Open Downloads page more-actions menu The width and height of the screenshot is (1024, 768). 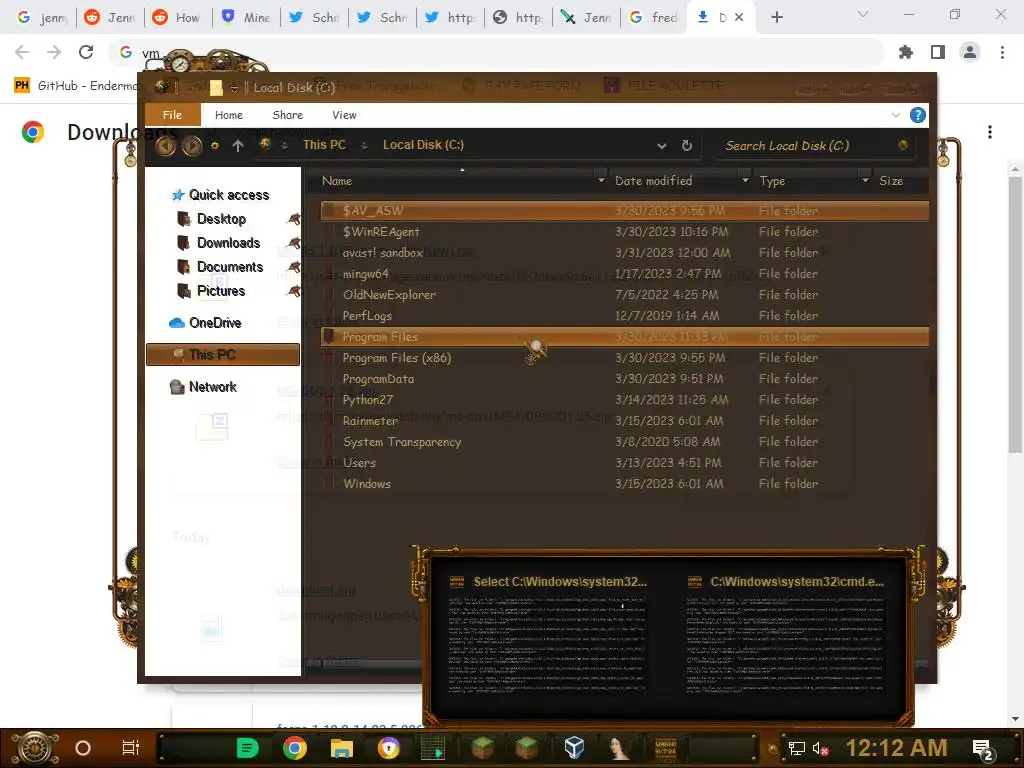(990, 132)
